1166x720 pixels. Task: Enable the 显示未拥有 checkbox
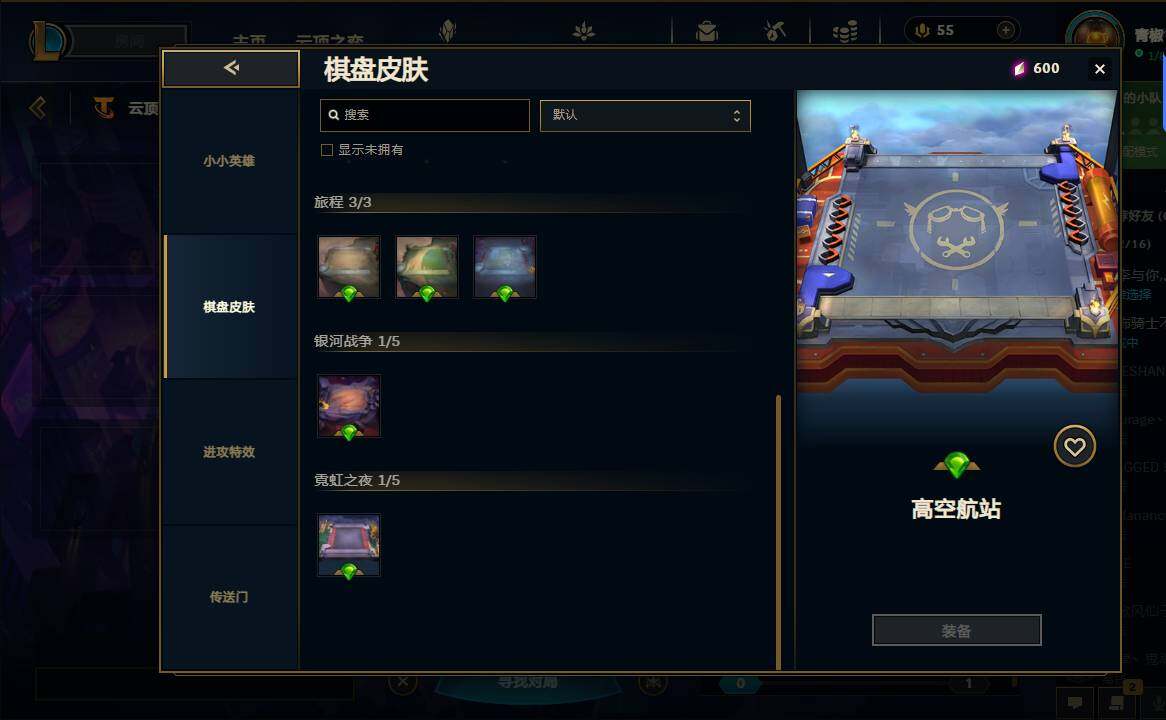[326, 150]
